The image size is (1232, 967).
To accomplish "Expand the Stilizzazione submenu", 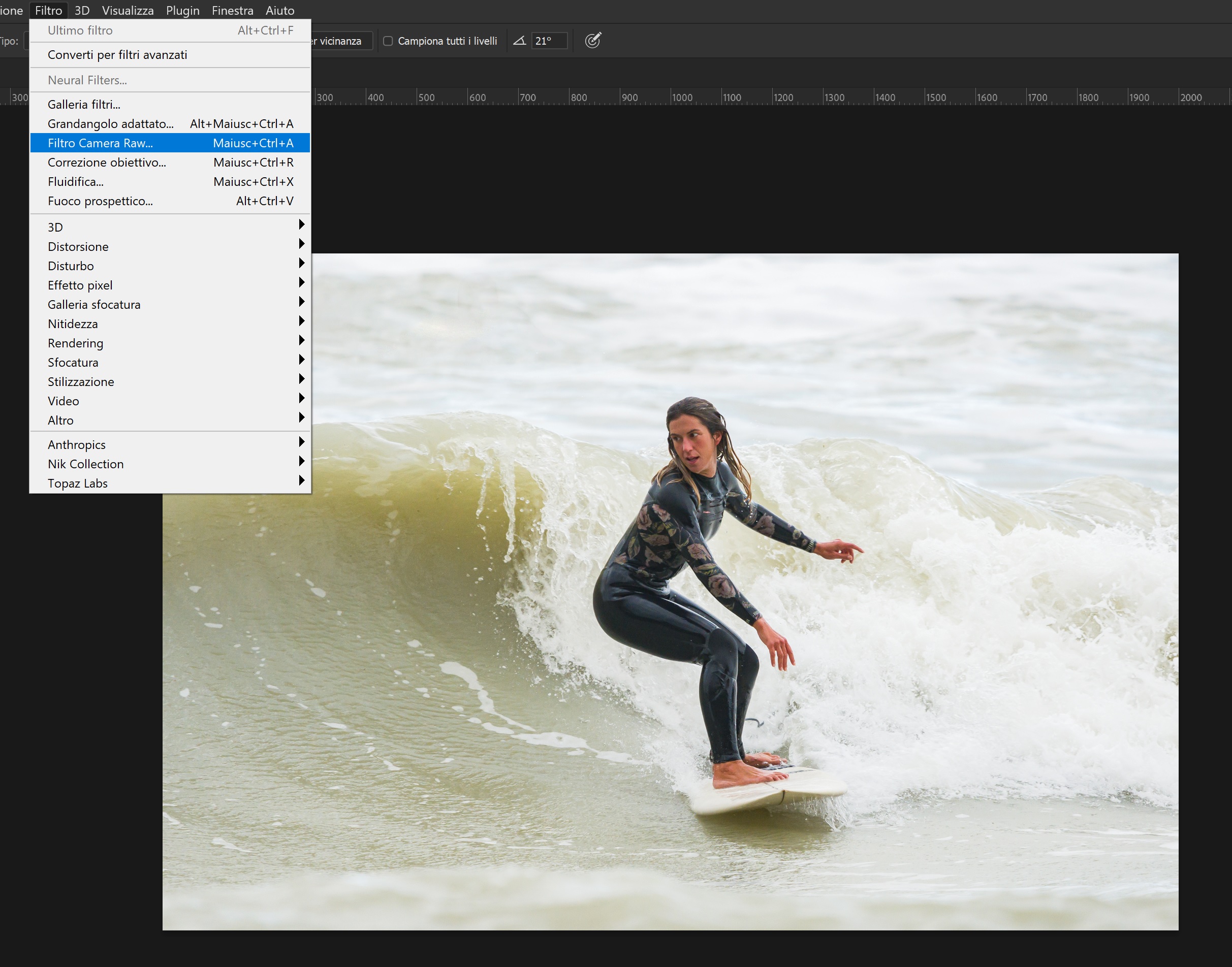I will (x=170, y=381).
